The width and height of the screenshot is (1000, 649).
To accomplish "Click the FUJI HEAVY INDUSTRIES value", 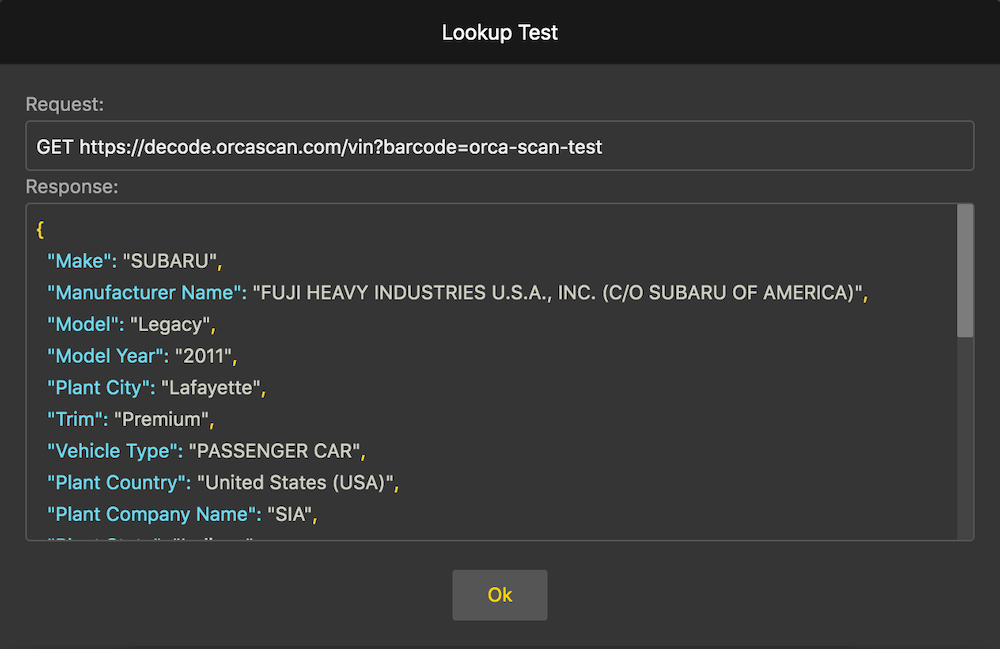I will [557, 293].
